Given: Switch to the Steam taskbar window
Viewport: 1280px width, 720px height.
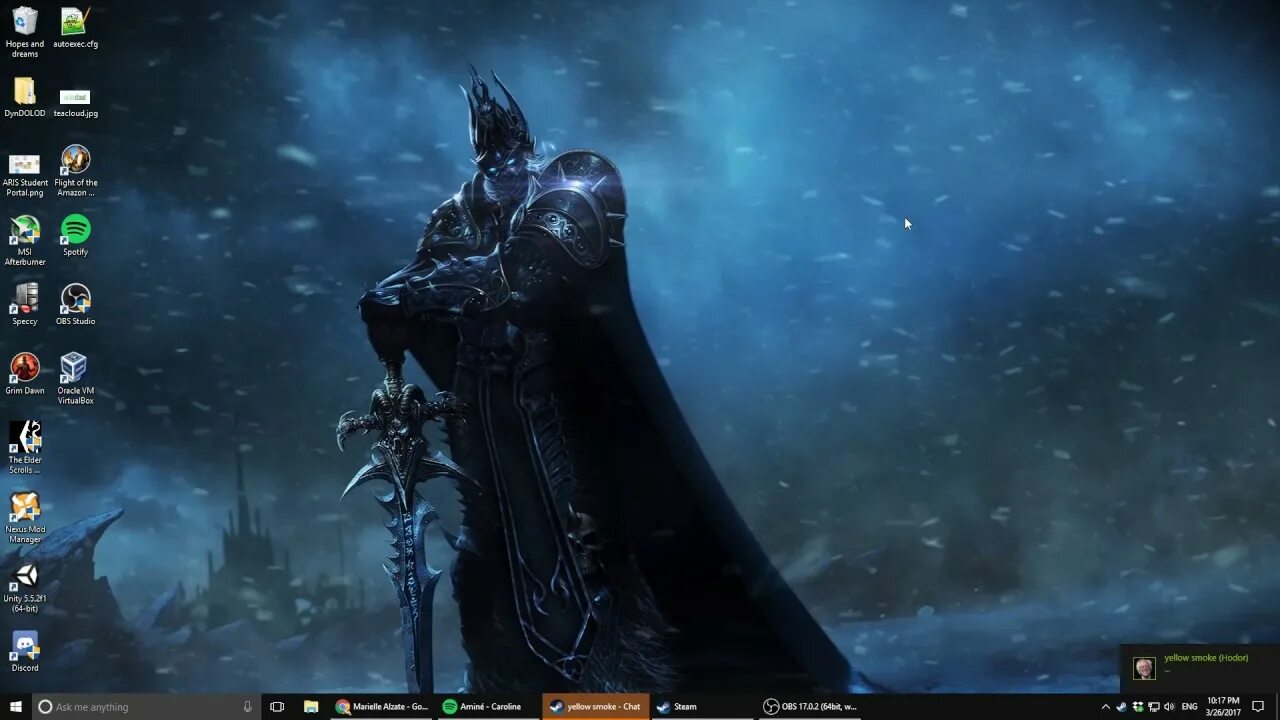Looking at the screenshot, I should click(702, 707).
